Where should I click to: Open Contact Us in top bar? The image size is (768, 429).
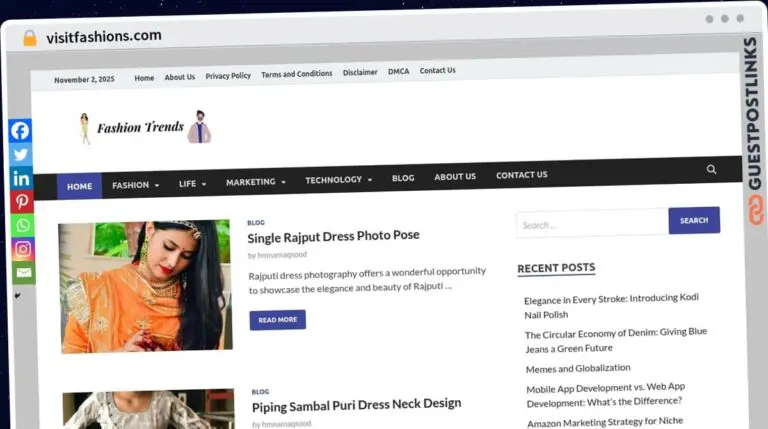pos(437,71)
